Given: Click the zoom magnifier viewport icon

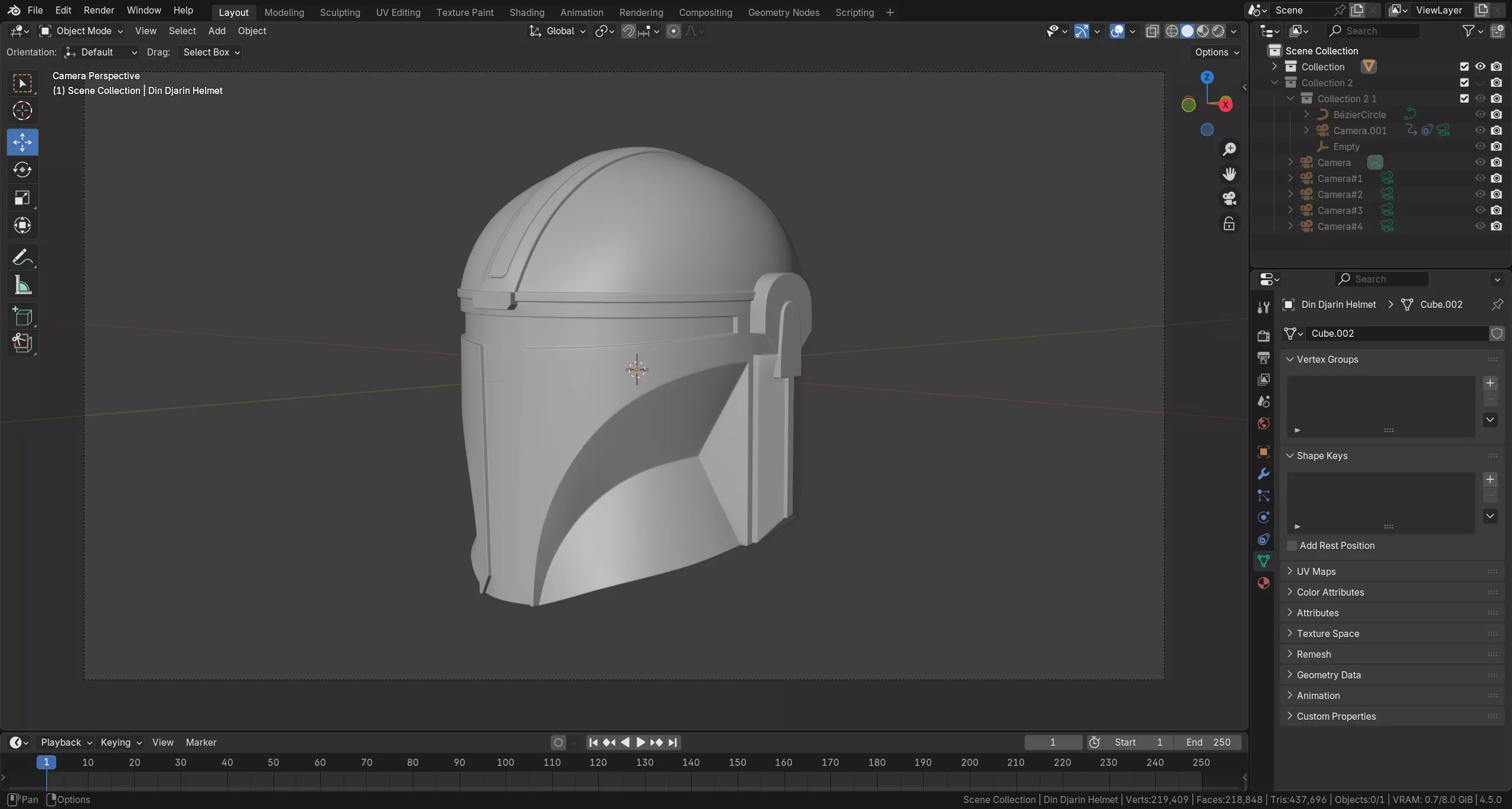Looking at the screenshot, I should coord(1229,149).
